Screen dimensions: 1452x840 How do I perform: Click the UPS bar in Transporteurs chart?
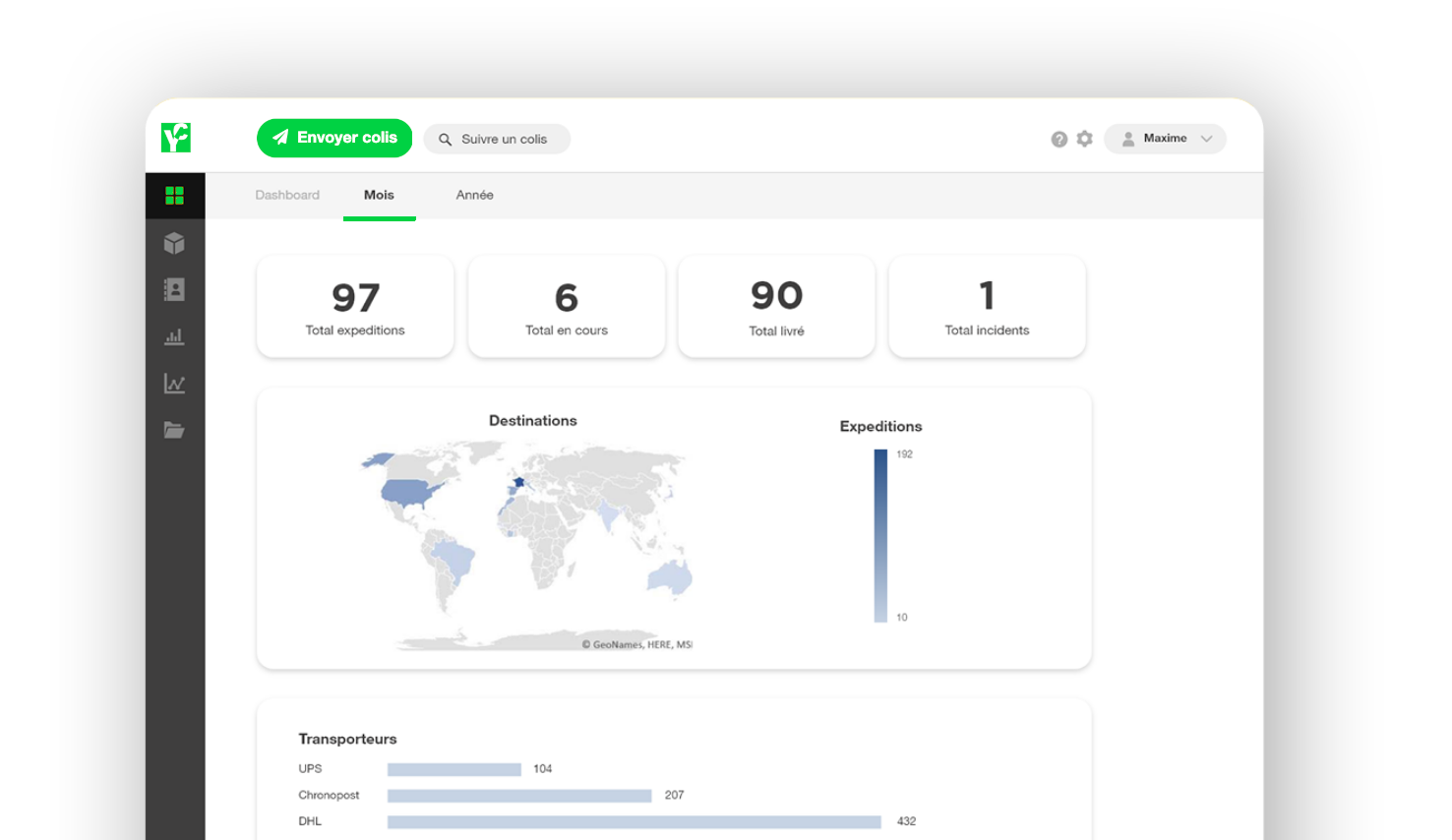pyautogui.click(x=454, y=769)
